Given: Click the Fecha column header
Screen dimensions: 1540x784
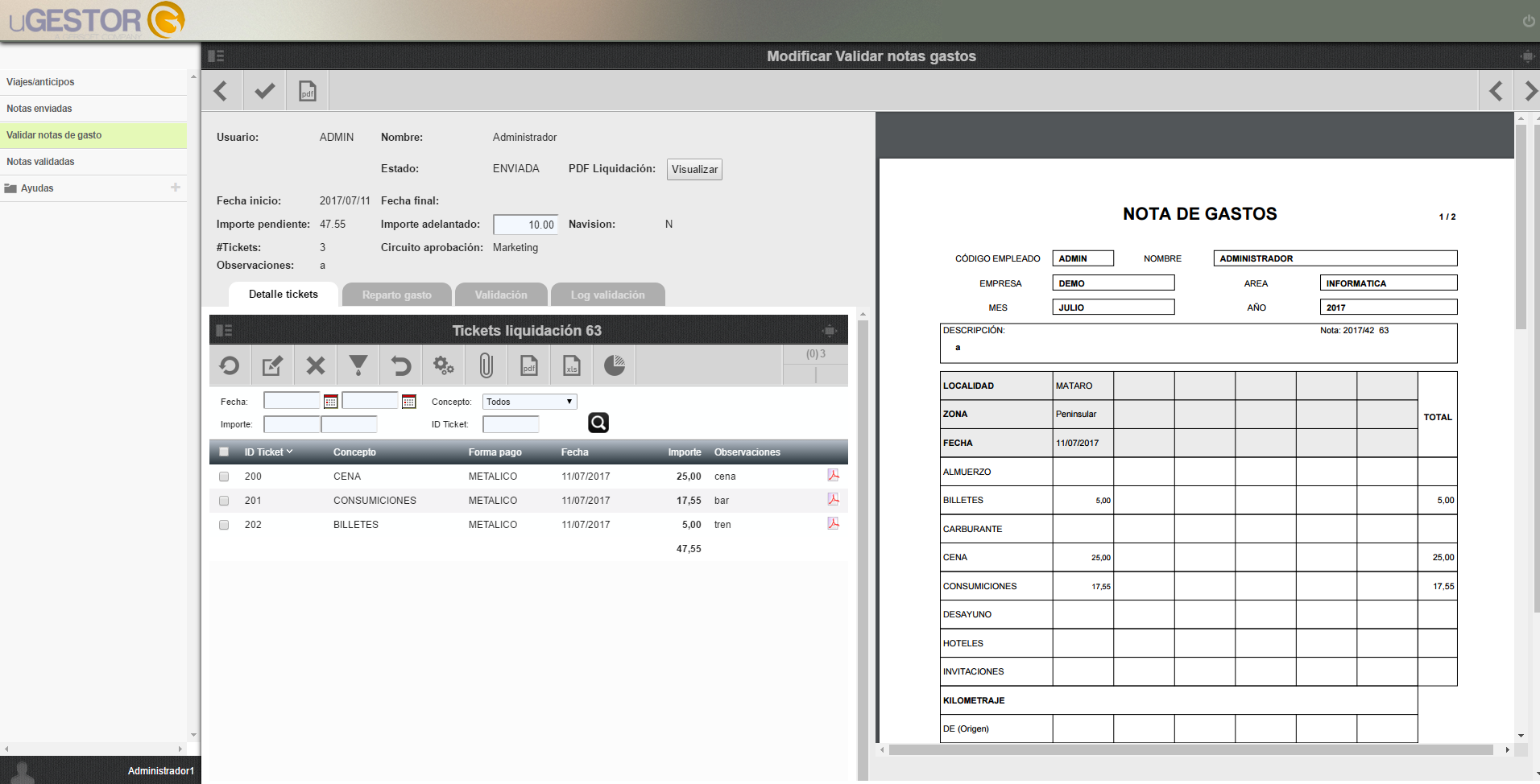Looking at the screenshot, I should click(574, 452).
